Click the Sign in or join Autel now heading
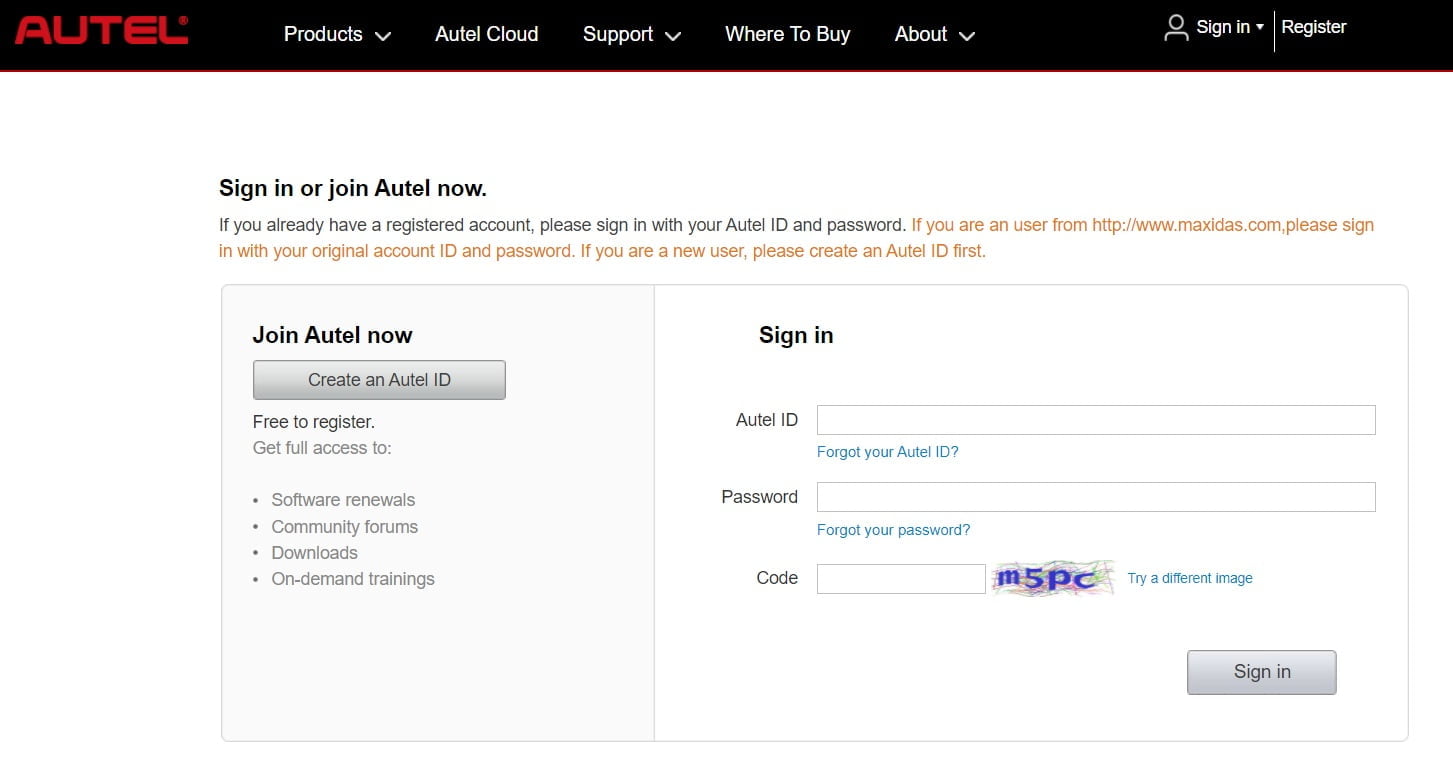 pyautogui.click(x=353, y=188)
